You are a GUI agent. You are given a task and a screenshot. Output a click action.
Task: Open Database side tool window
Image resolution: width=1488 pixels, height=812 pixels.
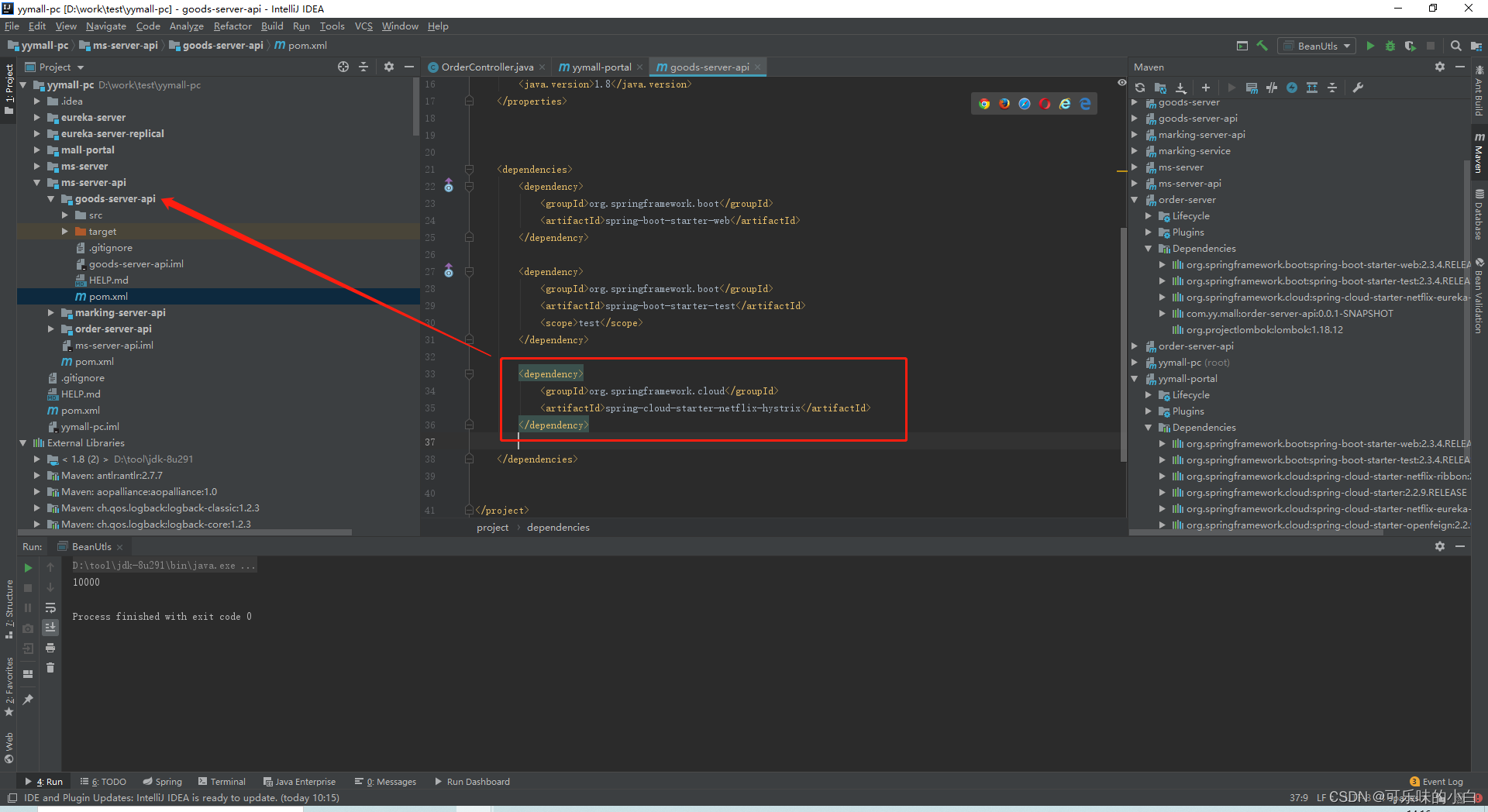tap(1479, 215)
